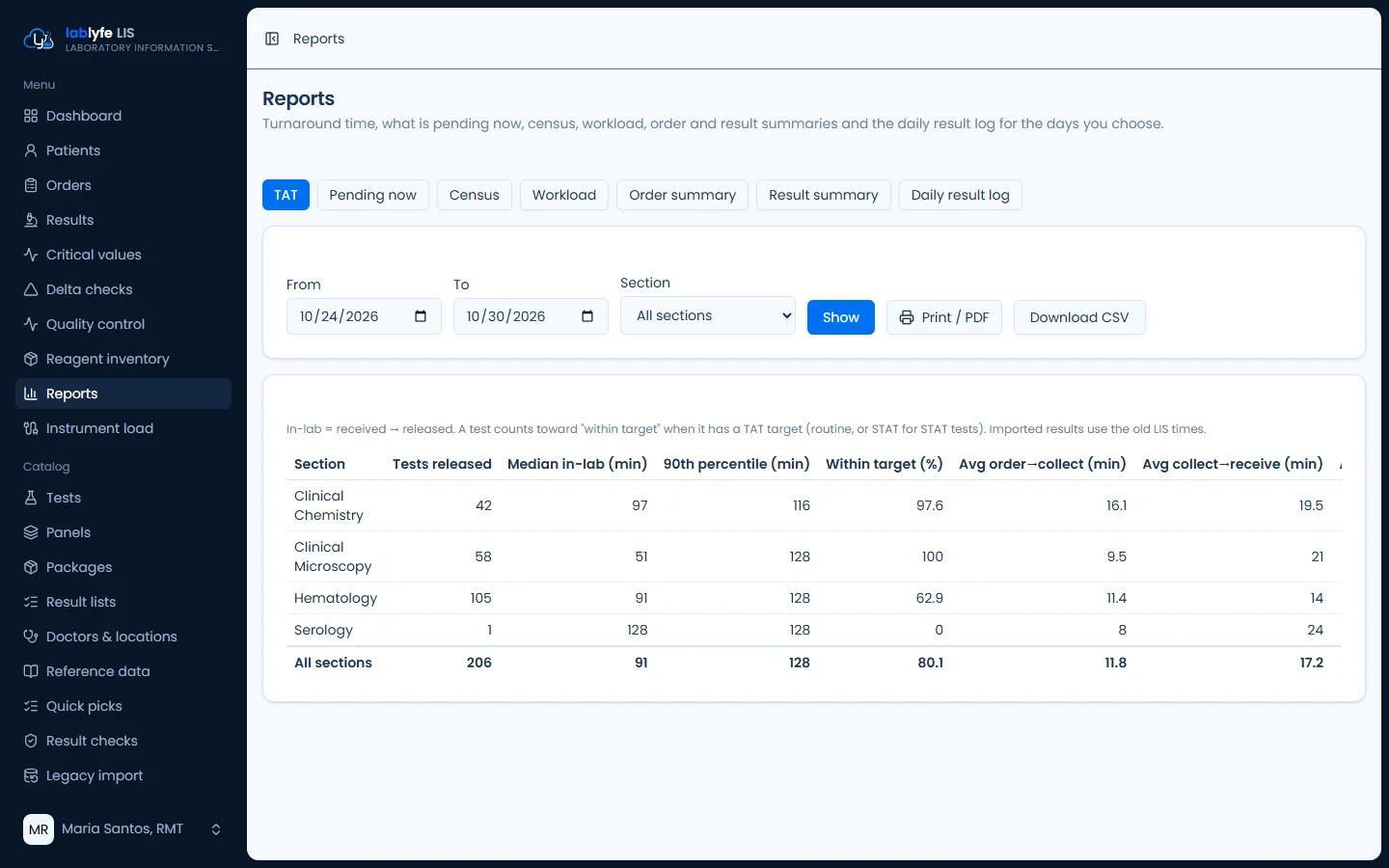Click the Results microscope icon
Viewport: 1389px width, 868px height.
pos(31,220)
